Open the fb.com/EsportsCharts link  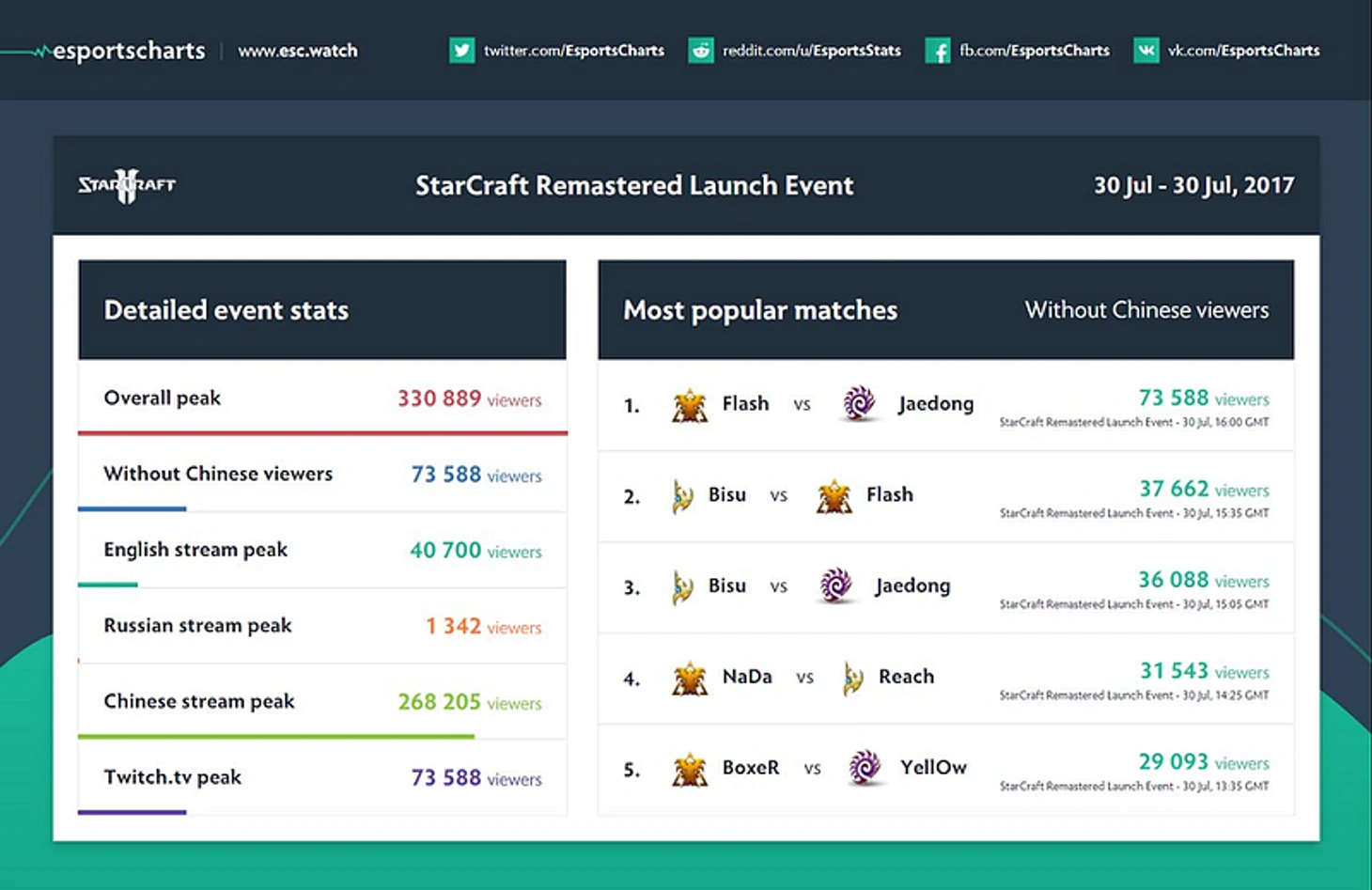1035,51
